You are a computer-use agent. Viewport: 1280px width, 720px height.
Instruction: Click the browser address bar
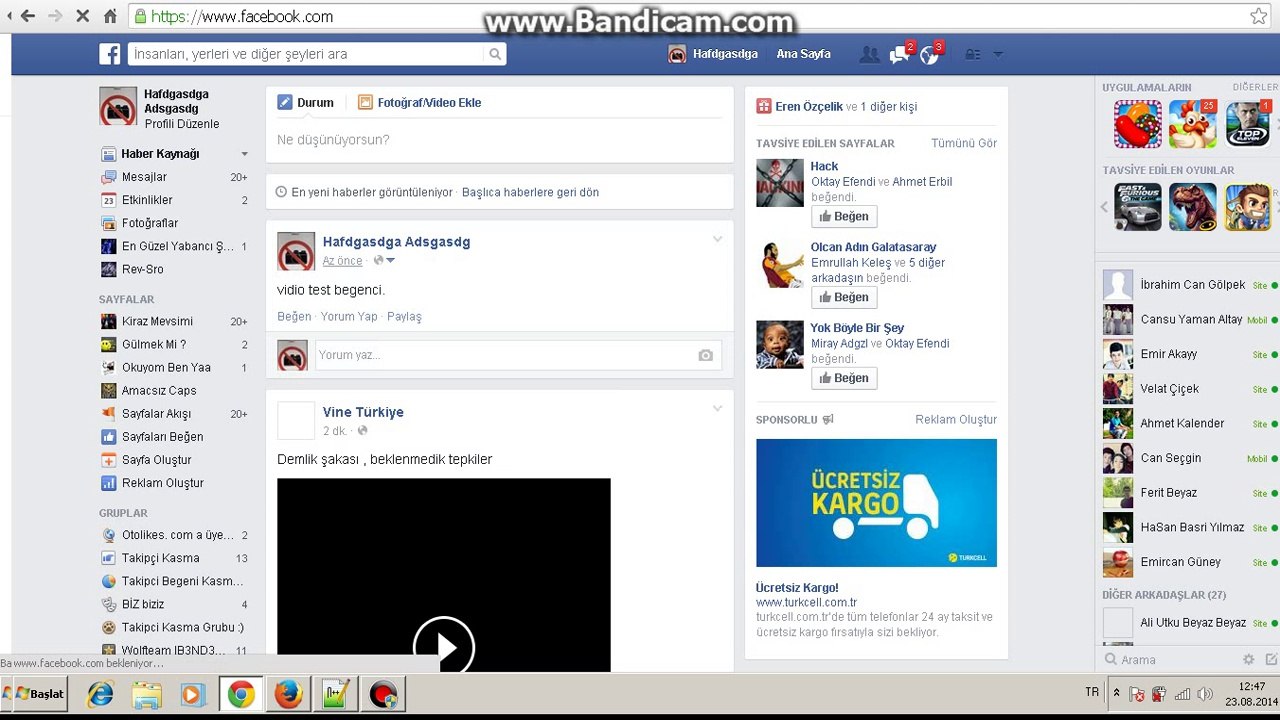pos(690,16)
